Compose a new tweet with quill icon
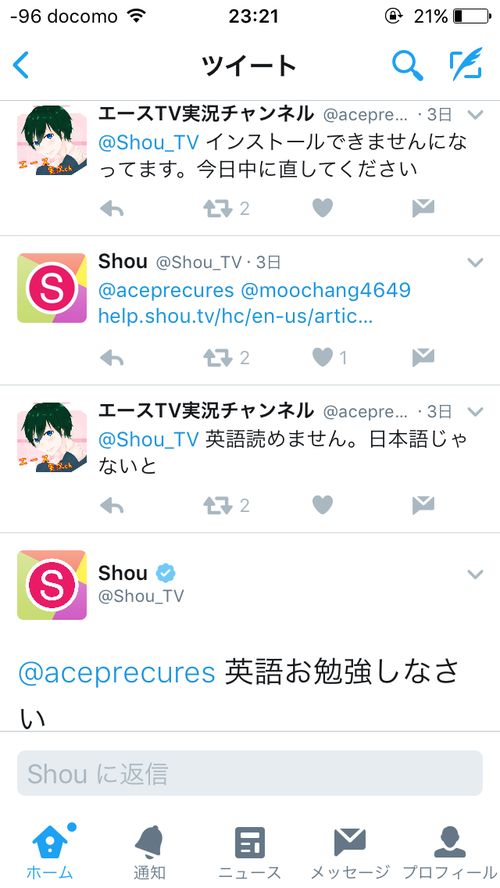This screenshot has width=500, height=888. (465, 65)
